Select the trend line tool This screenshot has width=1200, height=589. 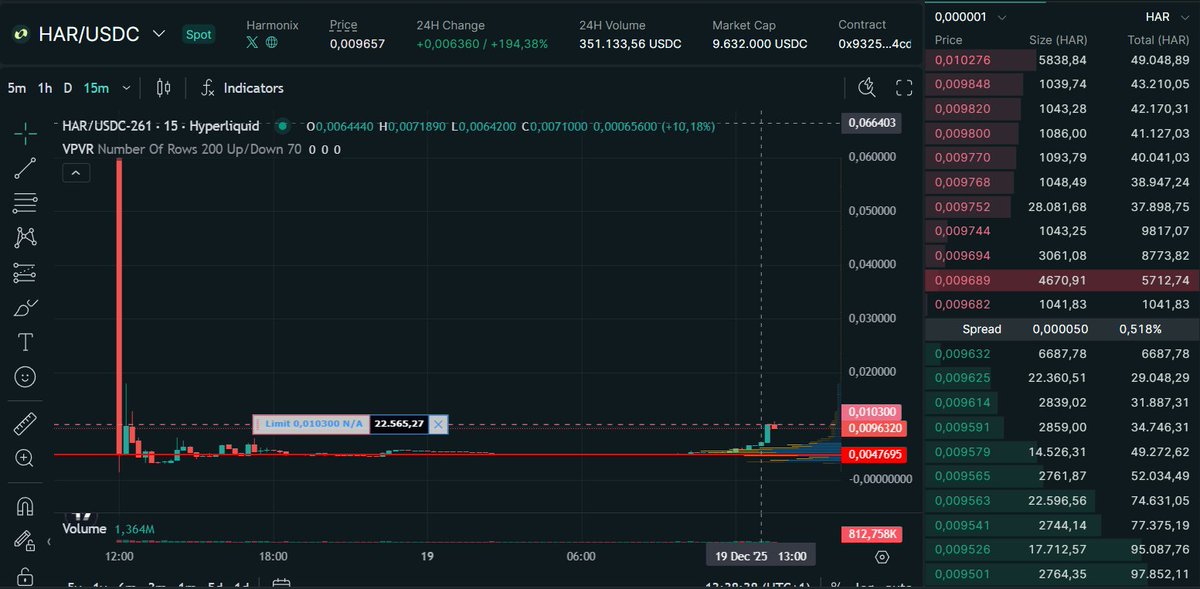coord(26,168)
